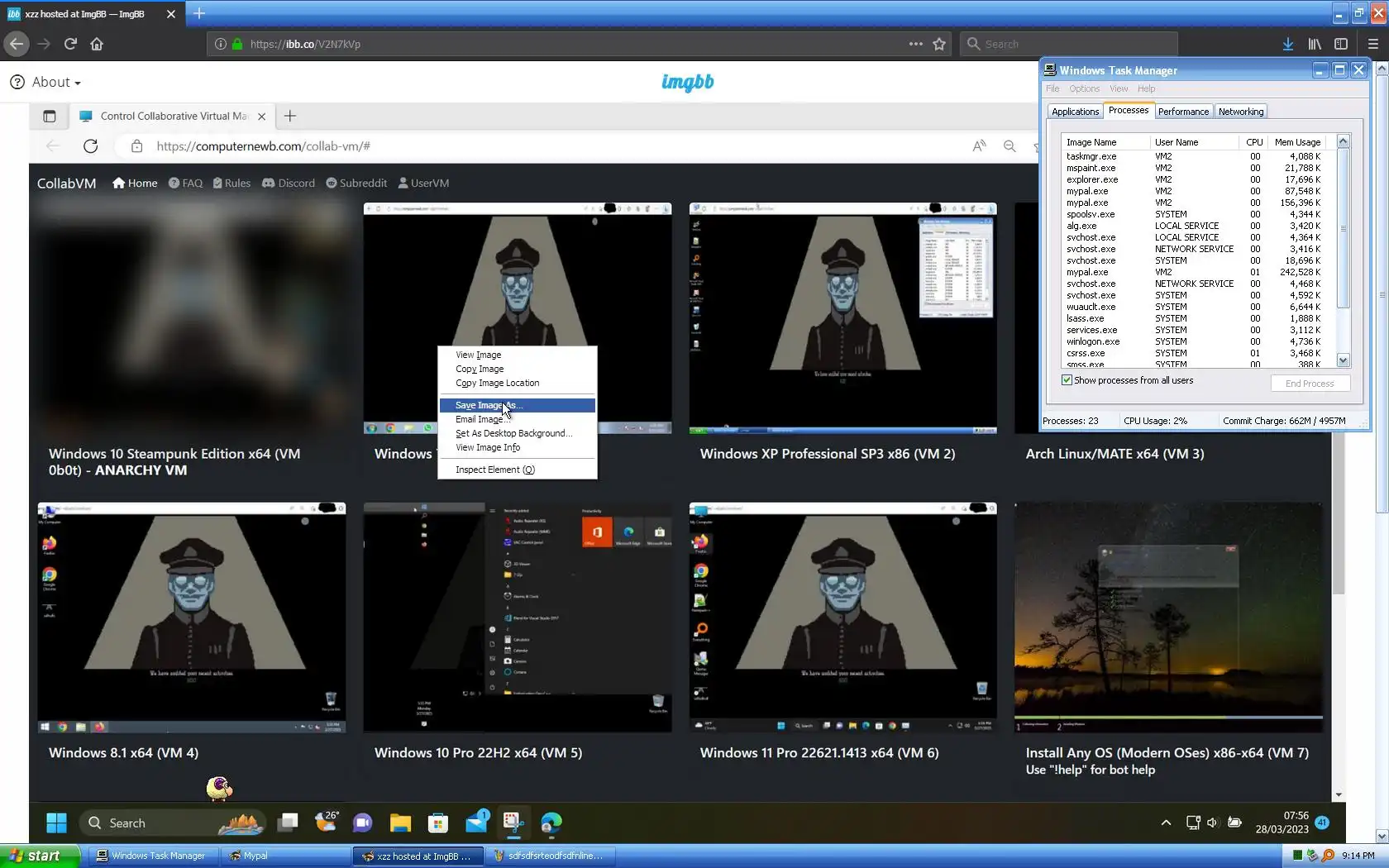
Task: Click the xzz hosted at ImgBB taskbar button
Action: (x=418, y=856)
